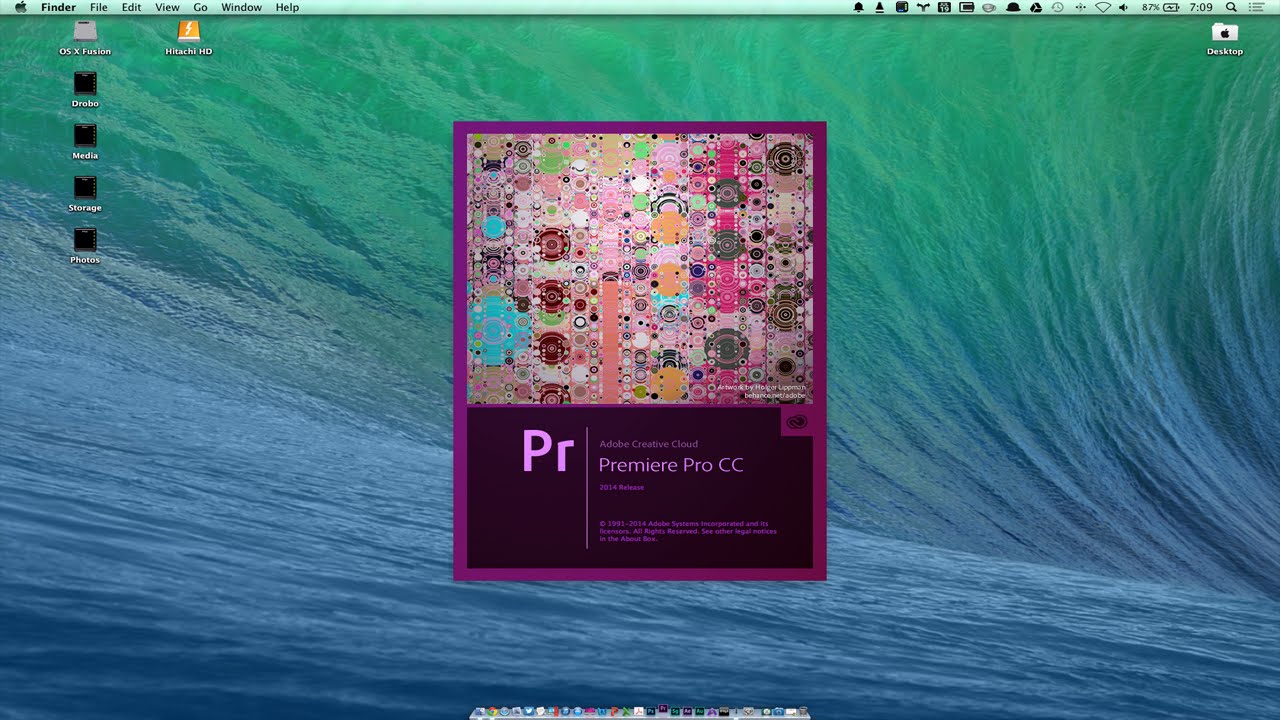This screenshot has height=720, width=1280.
Task: Click Premiere Pro icon in the Dock
Action: pos(663,709)
